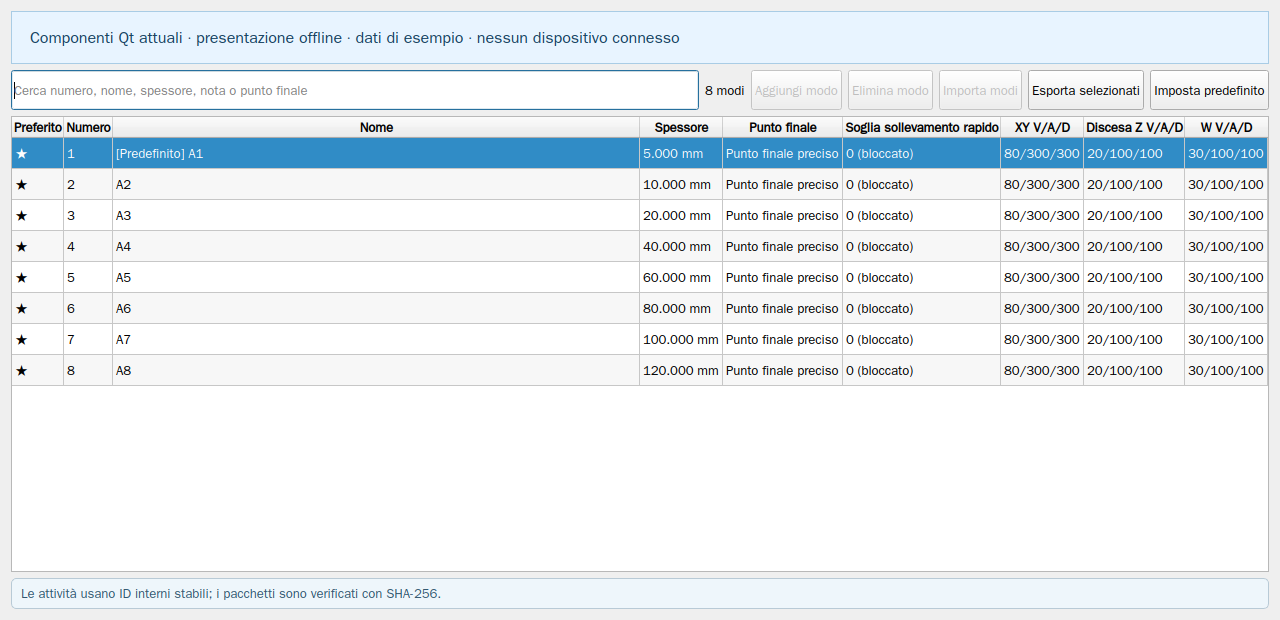
Task: Click the favorite star in row A1
Action: [22, 154]
